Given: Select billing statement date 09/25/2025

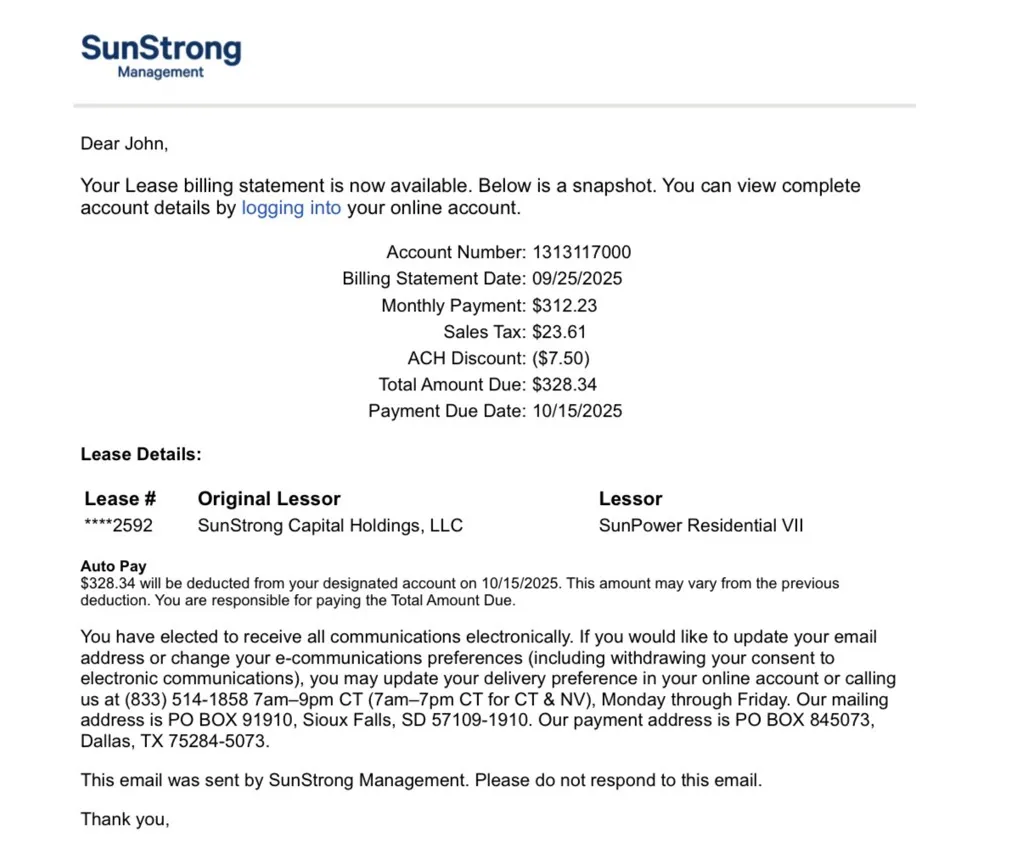Looking at the screenshot, I should click(x=577, y=279).
